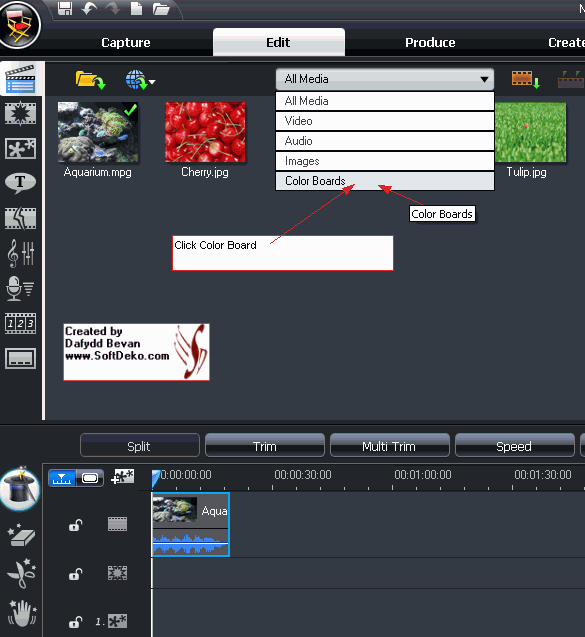This screenshot has width=585, height=637.
Task: Switch to the Produce tab
Action: click(430, 42)
